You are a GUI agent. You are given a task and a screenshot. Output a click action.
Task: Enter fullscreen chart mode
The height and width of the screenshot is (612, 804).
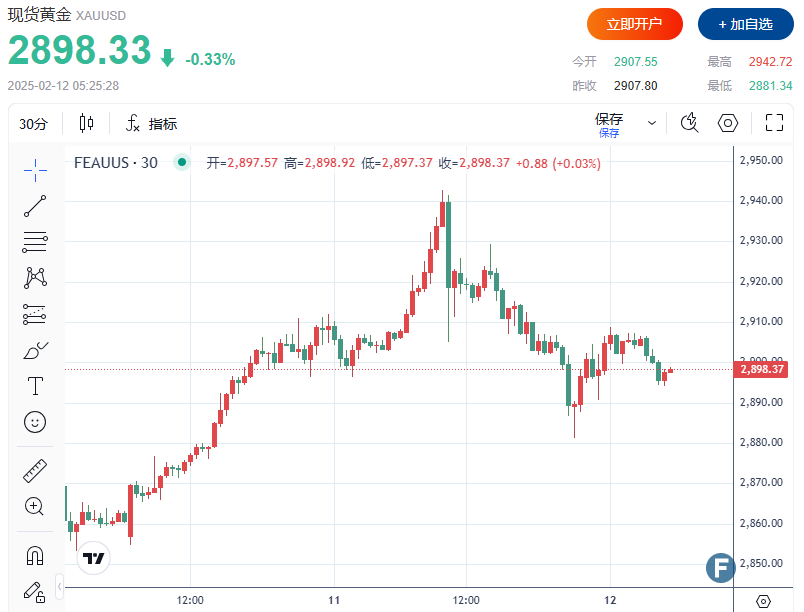[x=774, y=123]
